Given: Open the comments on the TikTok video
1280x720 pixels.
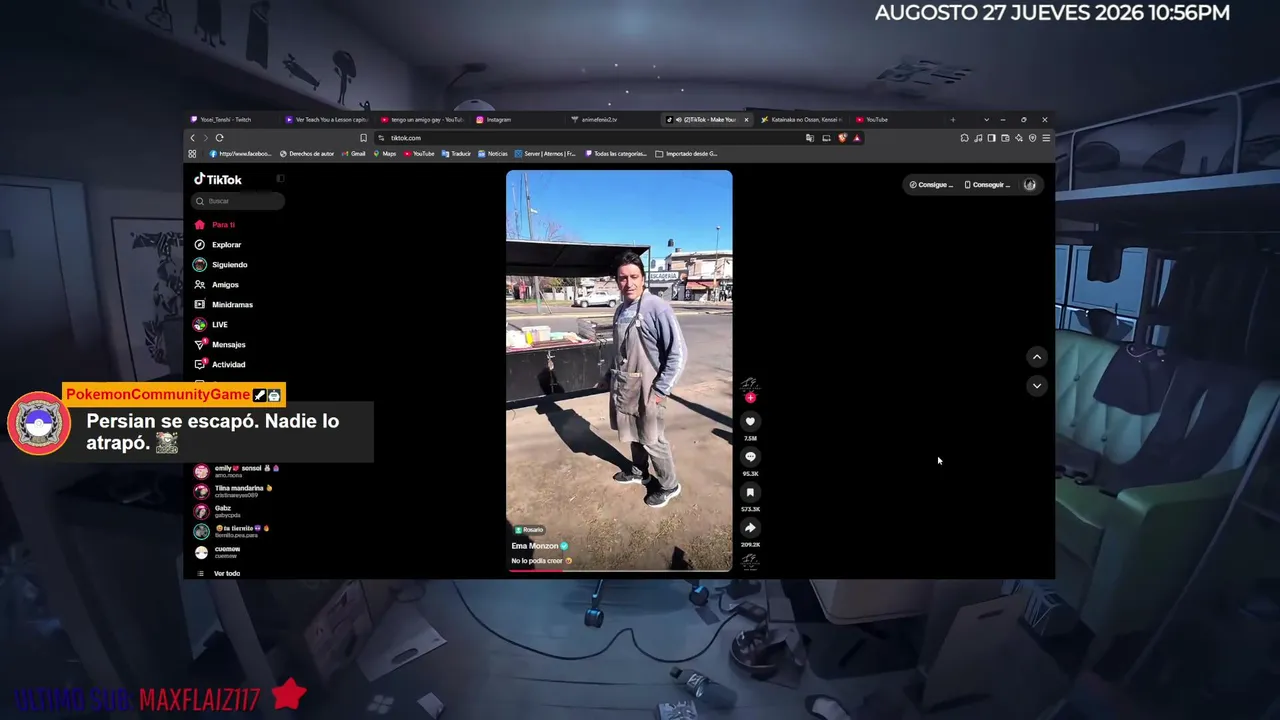Looking at the screenshot, I should pyautogui.click(x=750, y=457).
